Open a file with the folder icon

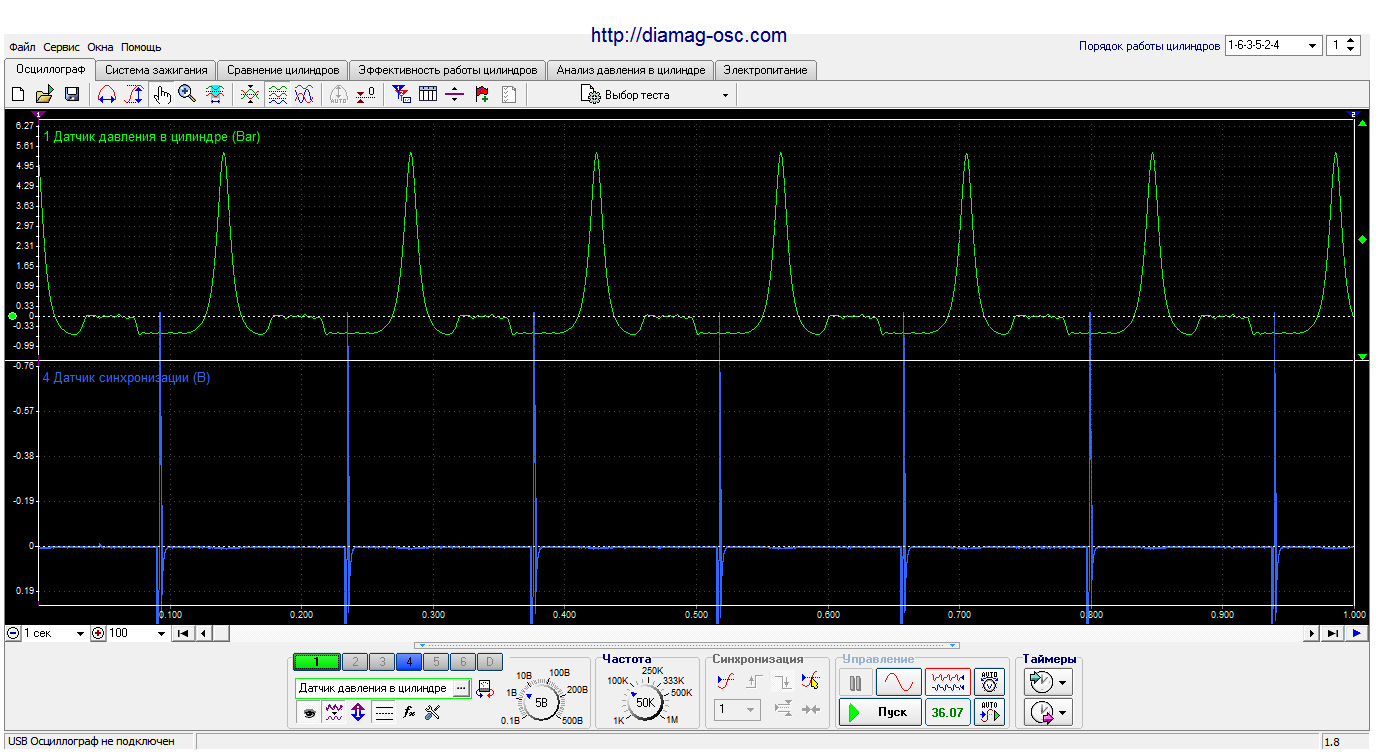[45, 94]
